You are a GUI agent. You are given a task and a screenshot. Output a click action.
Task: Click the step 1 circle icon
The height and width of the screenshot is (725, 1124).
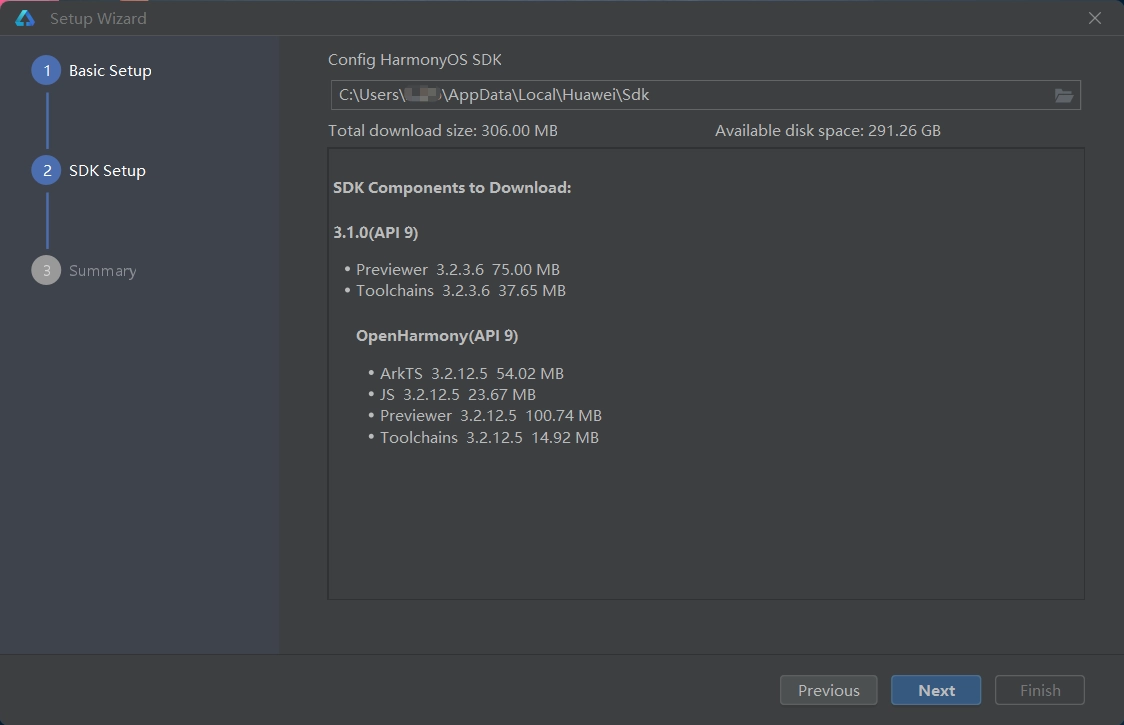tap(46, 71)
